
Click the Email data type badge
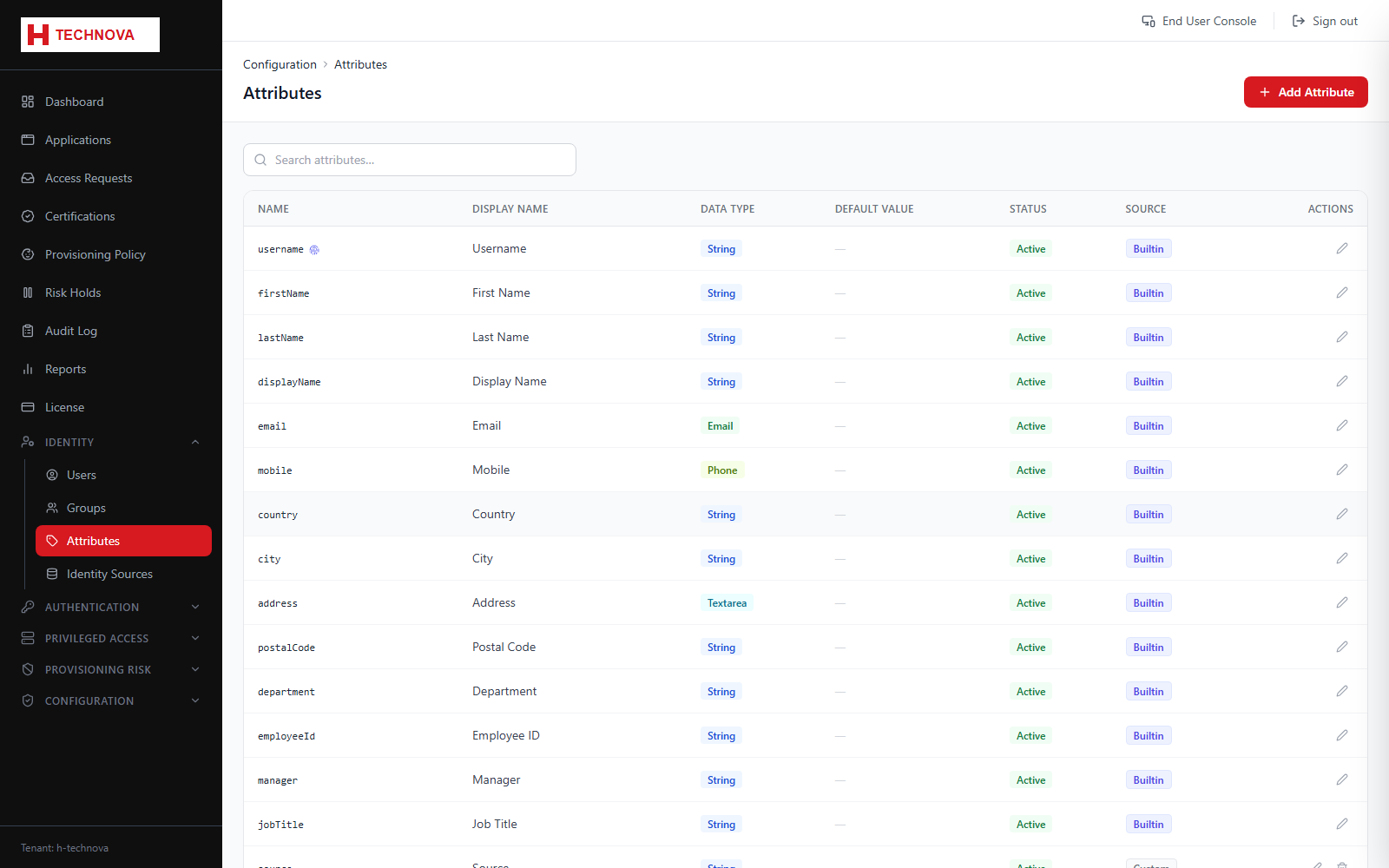(721, 426)
